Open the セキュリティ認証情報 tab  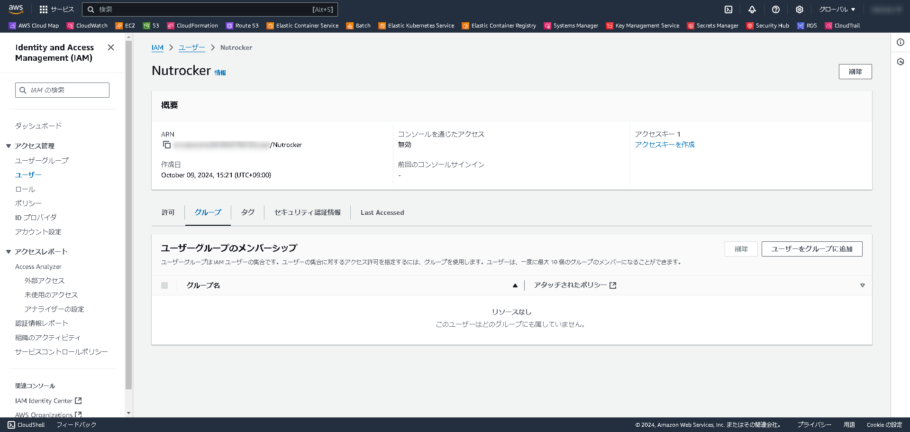308,213
